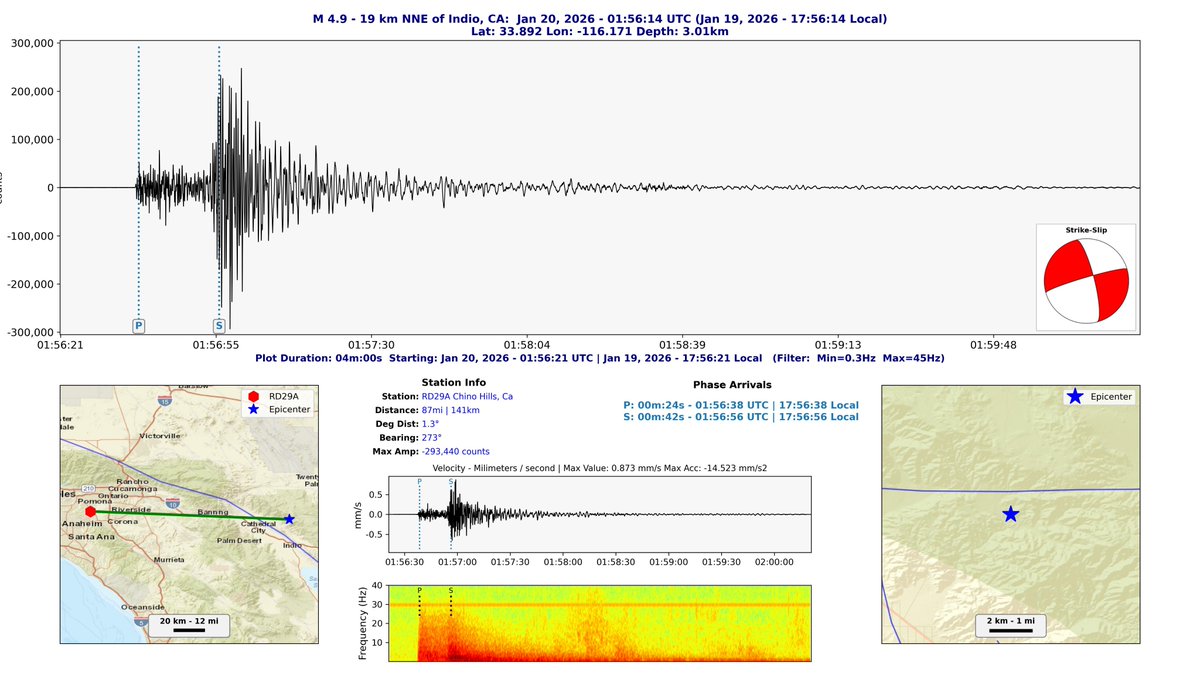
Task: Click the -200,000 tick label on the counts axis
Action: coord(28,284)
